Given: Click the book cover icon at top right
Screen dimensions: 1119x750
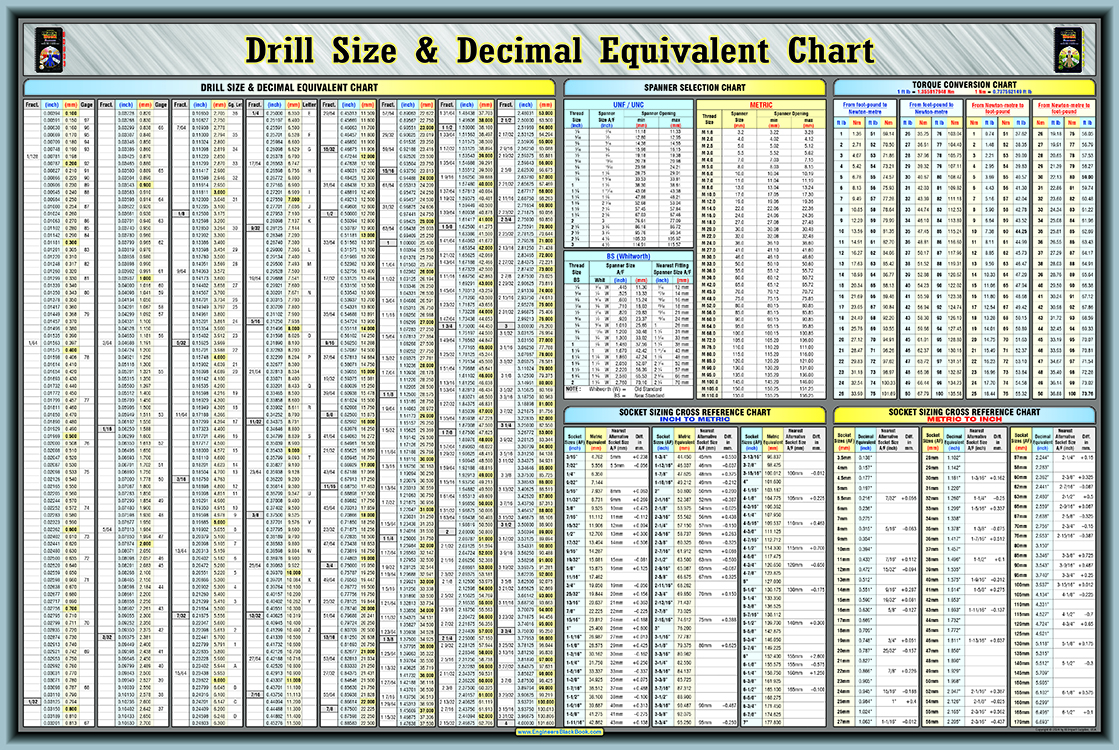Looking at the screenshot, I should 1068,48.
